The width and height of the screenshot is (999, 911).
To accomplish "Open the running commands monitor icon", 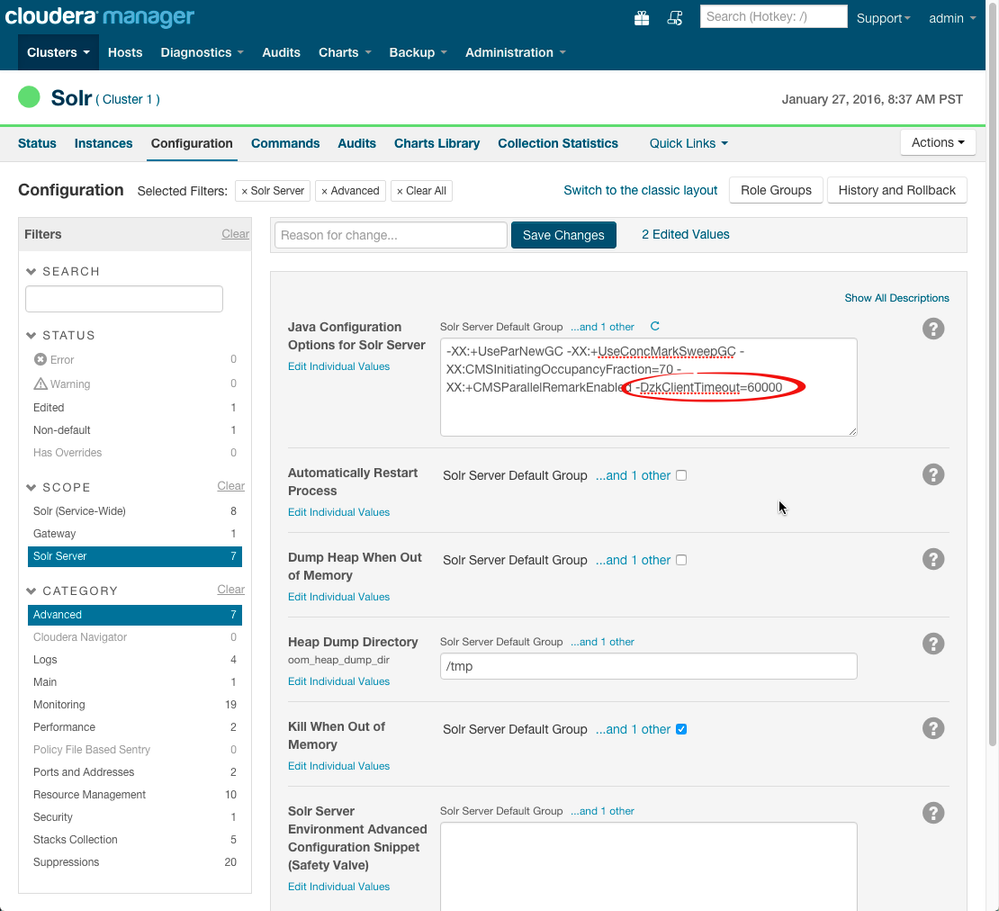I will point(675,18).
